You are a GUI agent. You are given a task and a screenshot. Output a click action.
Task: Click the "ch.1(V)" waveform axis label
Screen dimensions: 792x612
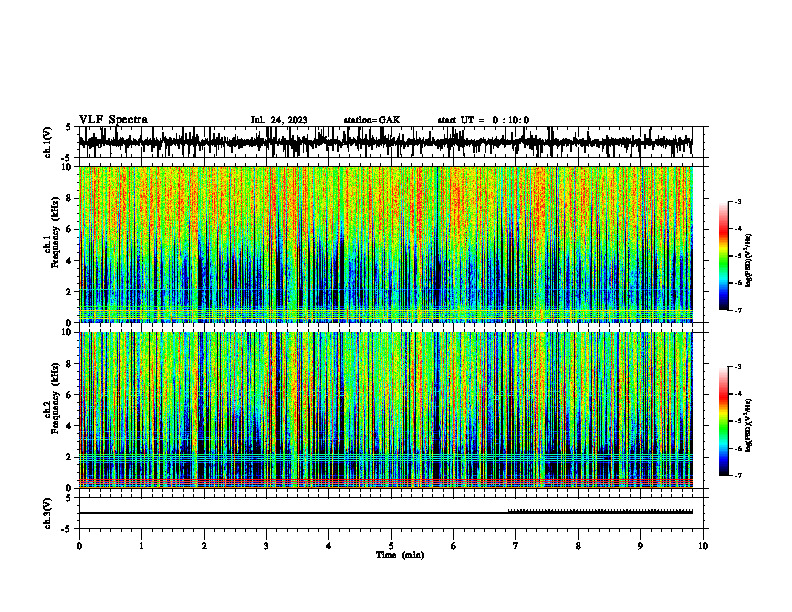click(x=48, y=142)
